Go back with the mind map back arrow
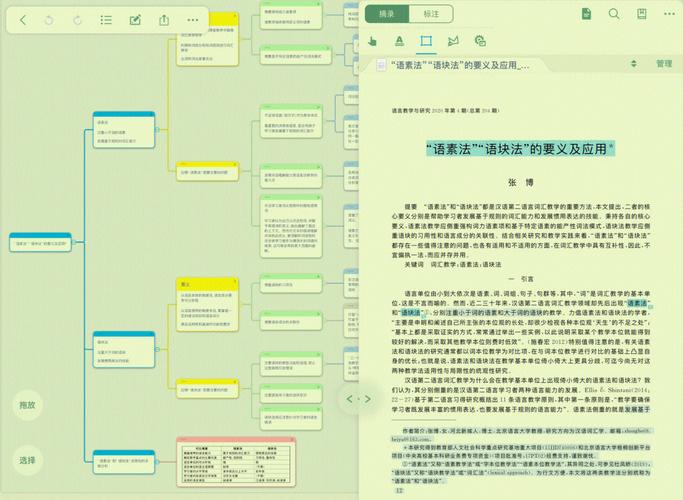The image size is (683, 500). 23,20
